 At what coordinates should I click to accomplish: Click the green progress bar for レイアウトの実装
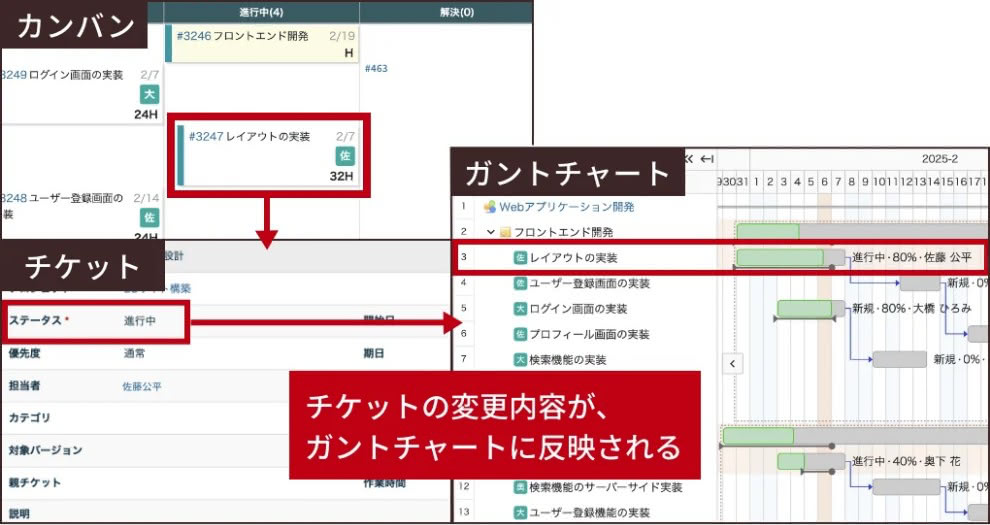(780, 258)
